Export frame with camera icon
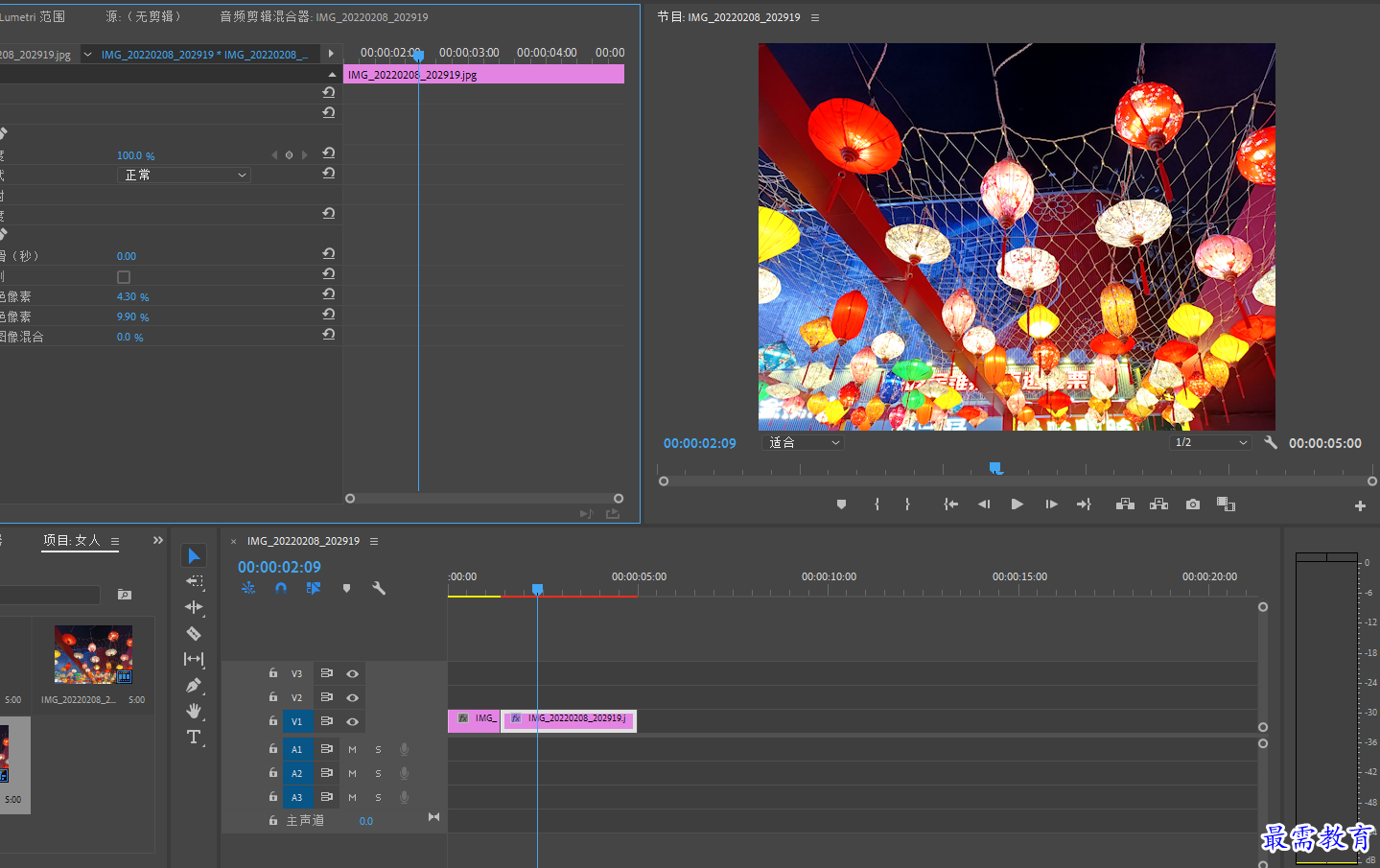This screenshot has width=1380, height=868. click(1193, 504)
